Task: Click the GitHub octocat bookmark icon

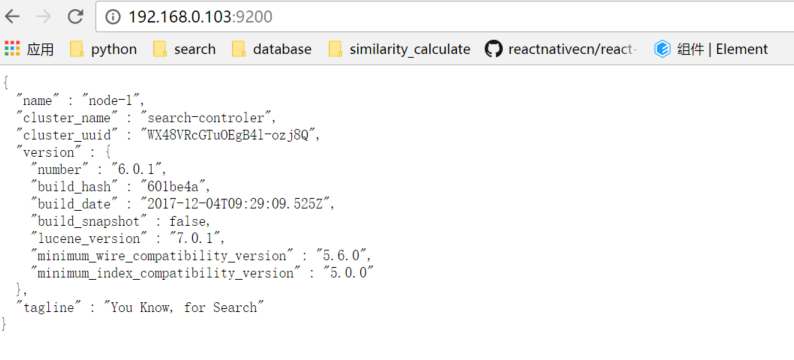Action: click(x=493, y=49)
